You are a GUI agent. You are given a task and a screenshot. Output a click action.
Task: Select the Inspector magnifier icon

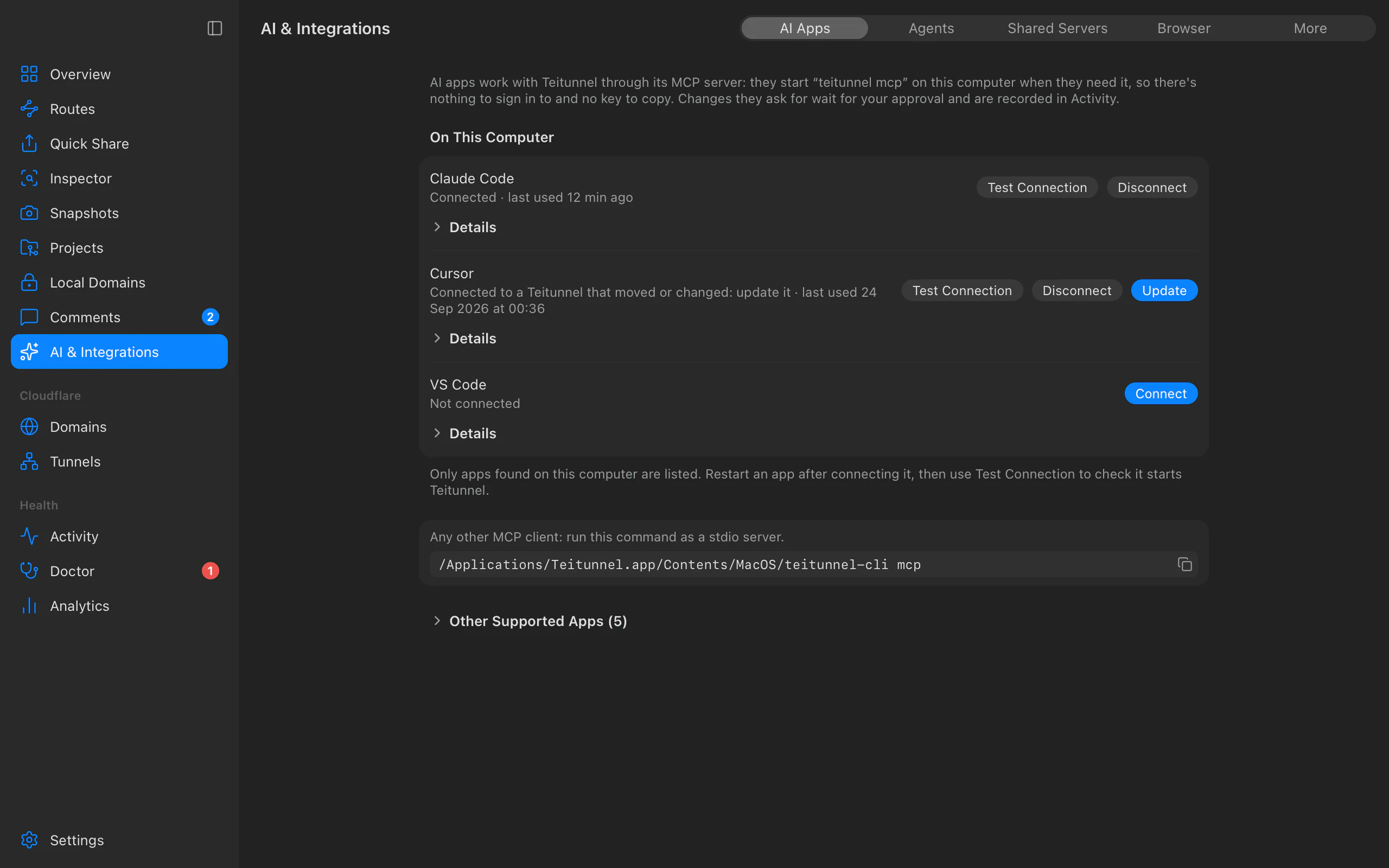(29, 178)
